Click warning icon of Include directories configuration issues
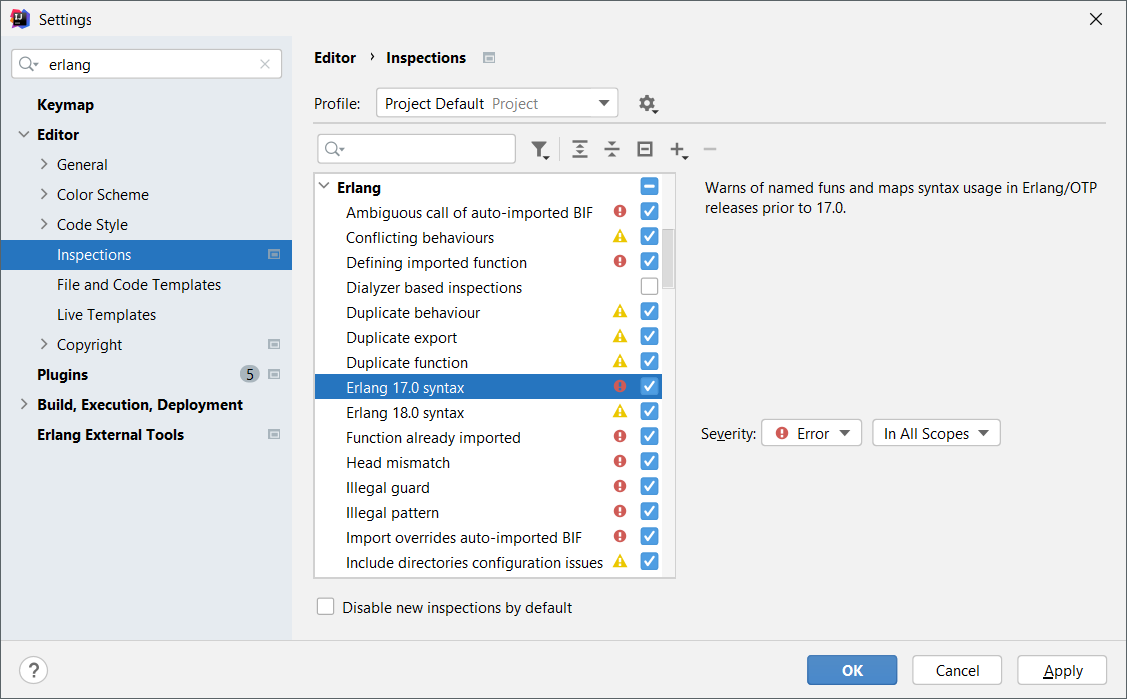 620,562
